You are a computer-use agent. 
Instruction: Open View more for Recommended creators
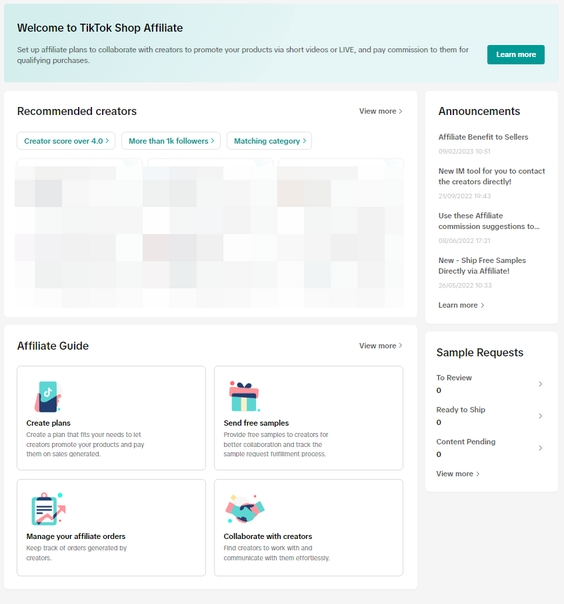(381, 111)
